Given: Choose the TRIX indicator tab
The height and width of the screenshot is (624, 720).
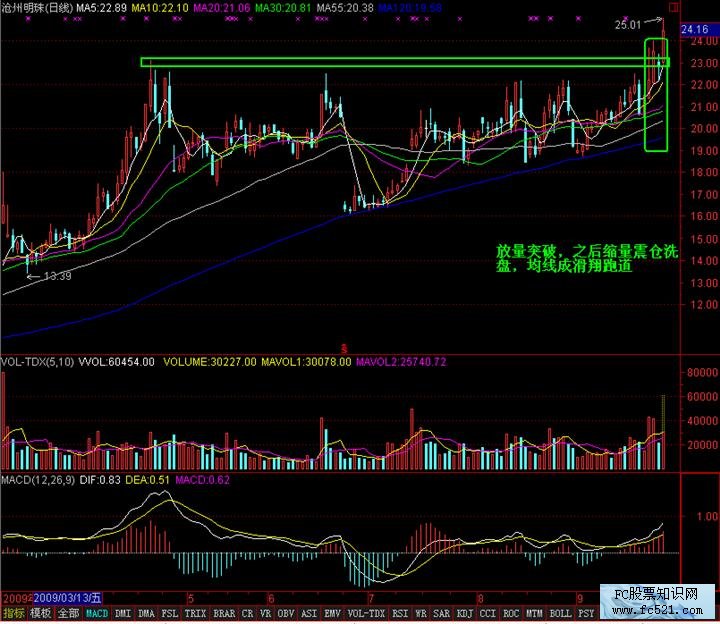Looking at the screenshot, I should click(x=195, y=613).
